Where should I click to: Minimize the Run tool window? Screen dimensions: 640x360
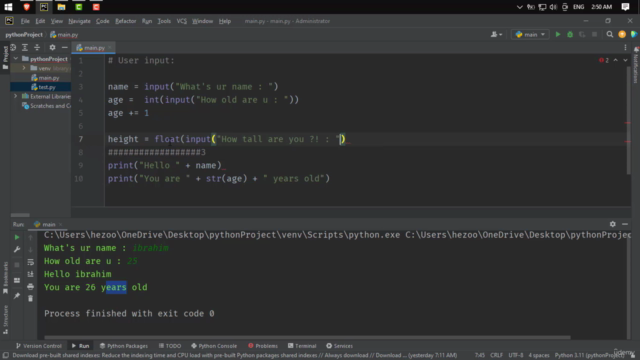click(625, 224)
